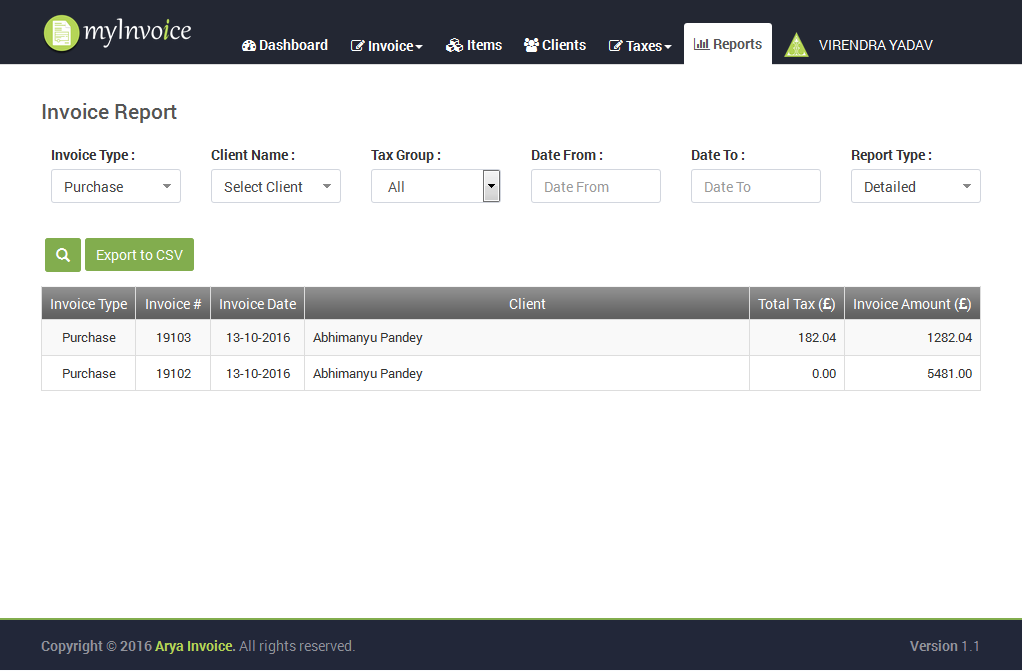Go to the Items page
The height and width of the screenshot is (671, 1022).
coord(474,45)
